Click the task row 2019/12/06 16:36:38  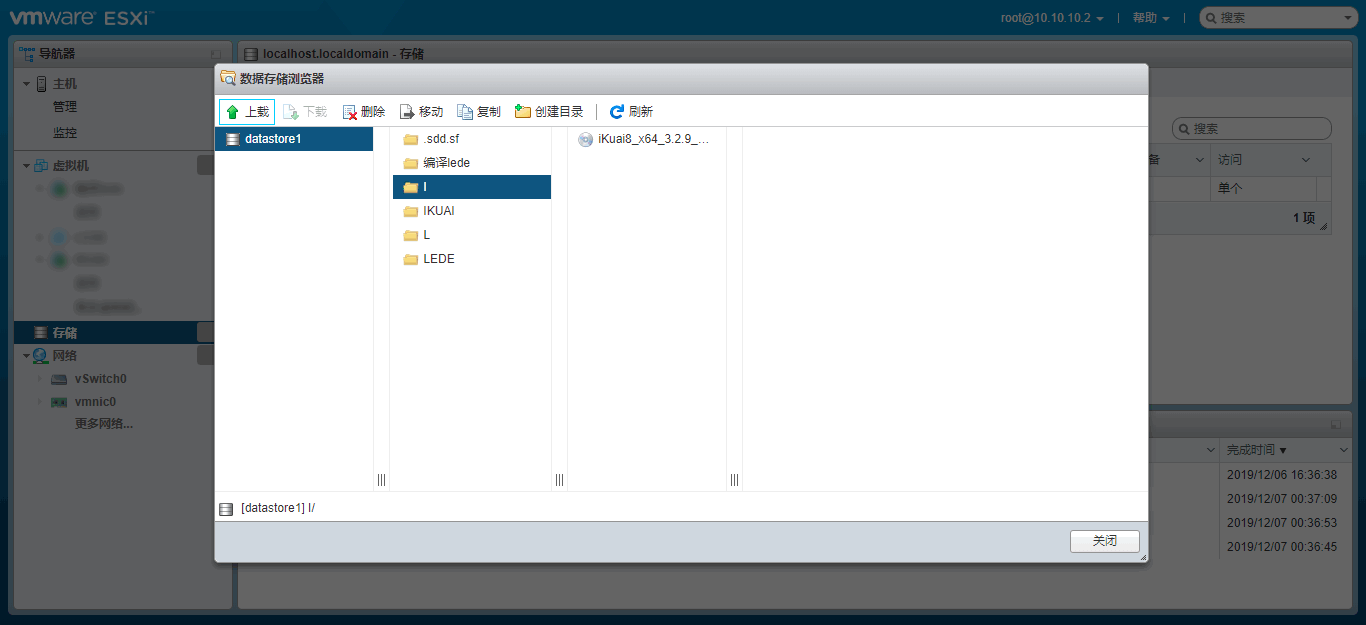pyautogui.click(x=1282, y=475)
